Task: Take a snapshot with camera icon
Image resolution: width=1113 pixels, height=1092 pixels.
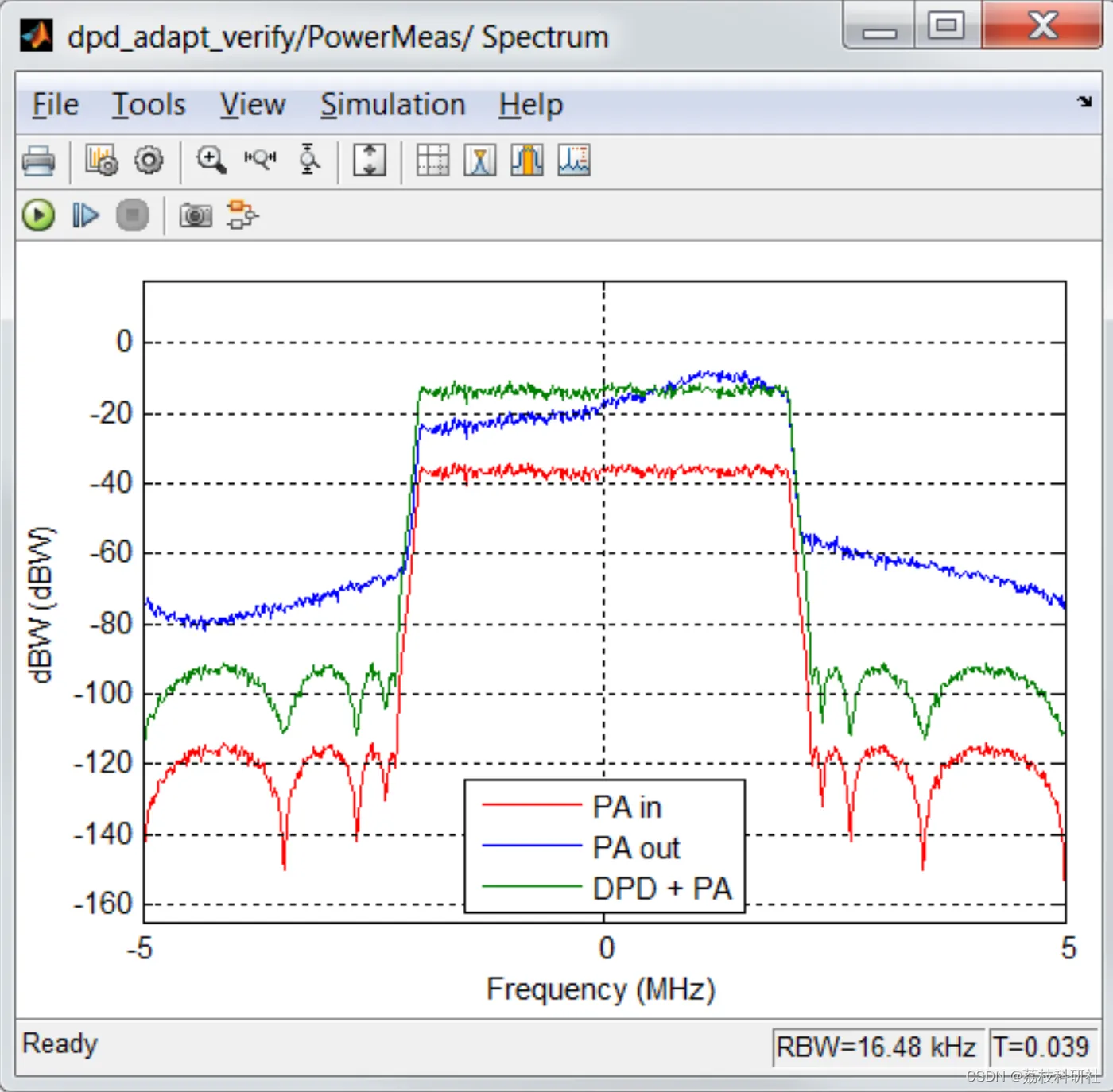Action: point(196,215)
